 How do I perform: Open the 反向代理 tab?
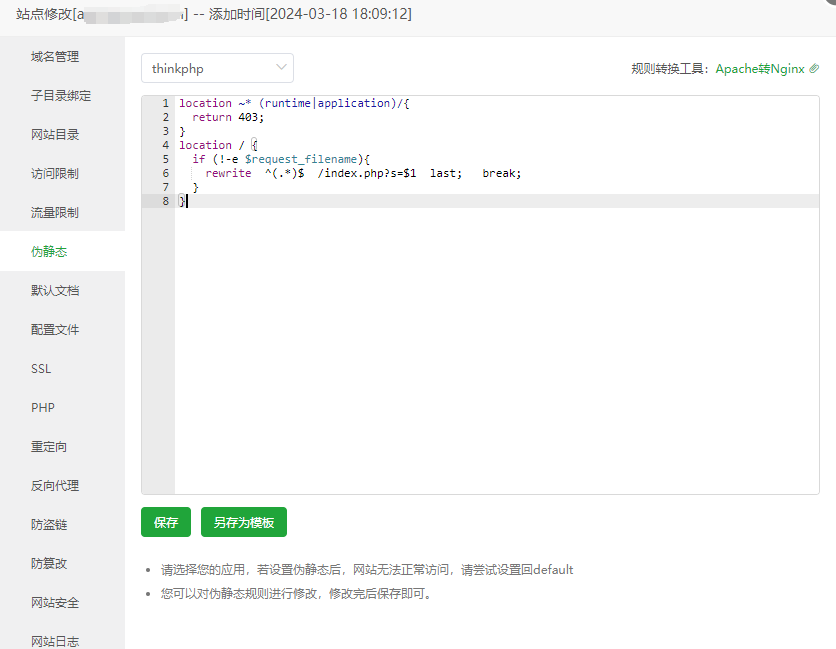55,486
